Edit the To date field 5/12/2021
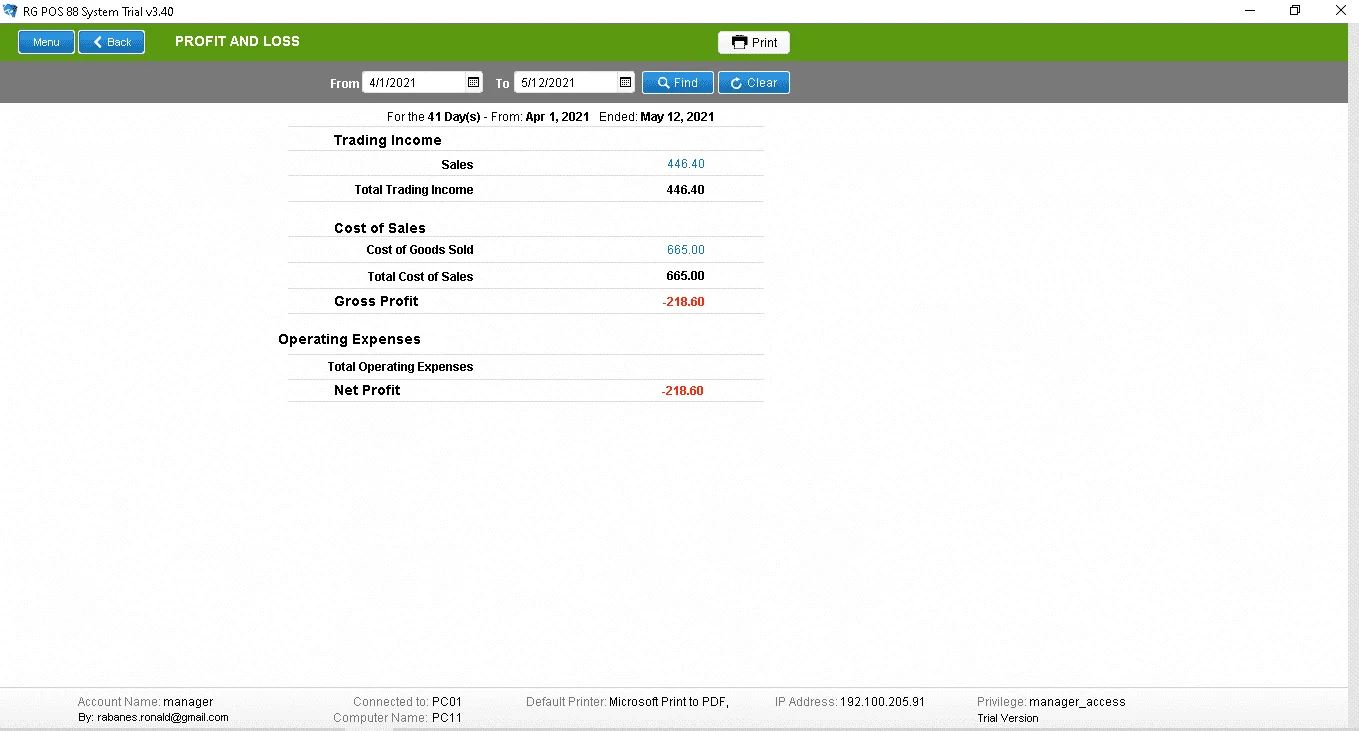This screenshot has height=731, width=1359. click(x=566, y=83)
